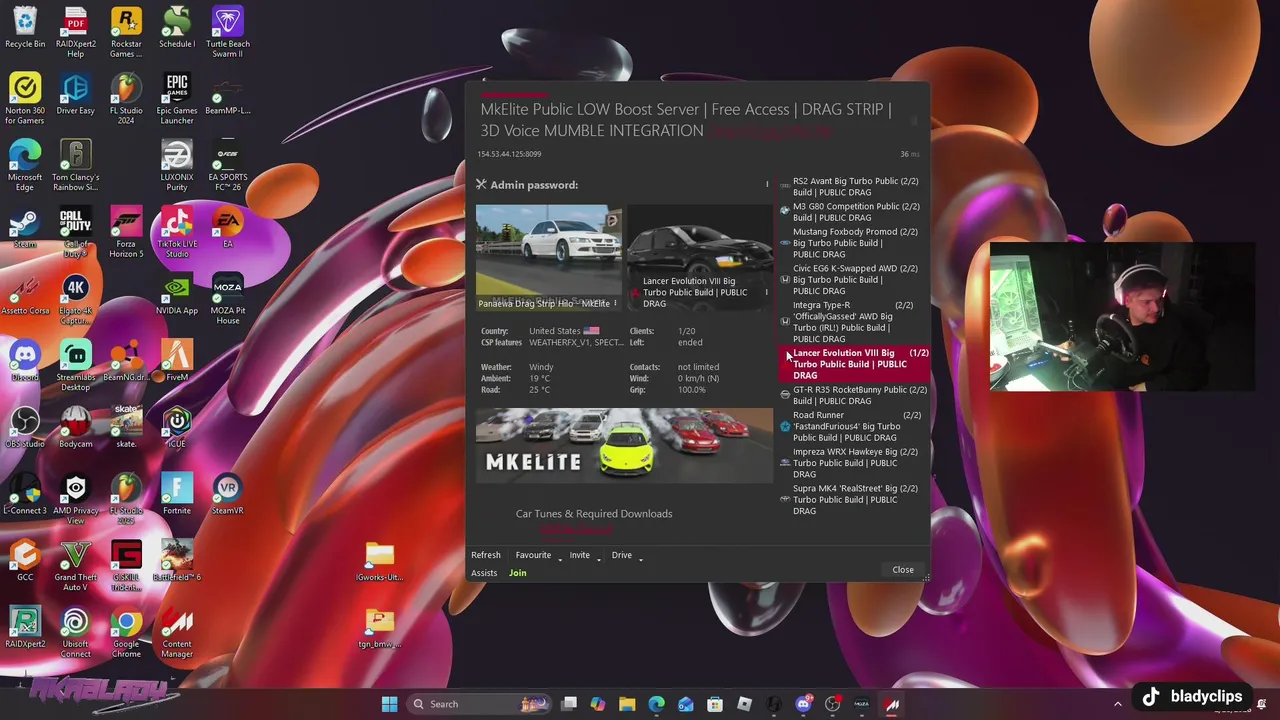This screenshot has width=1280, height=720.
Task: Open File Explorer from the taskbar
Action: 627,704
